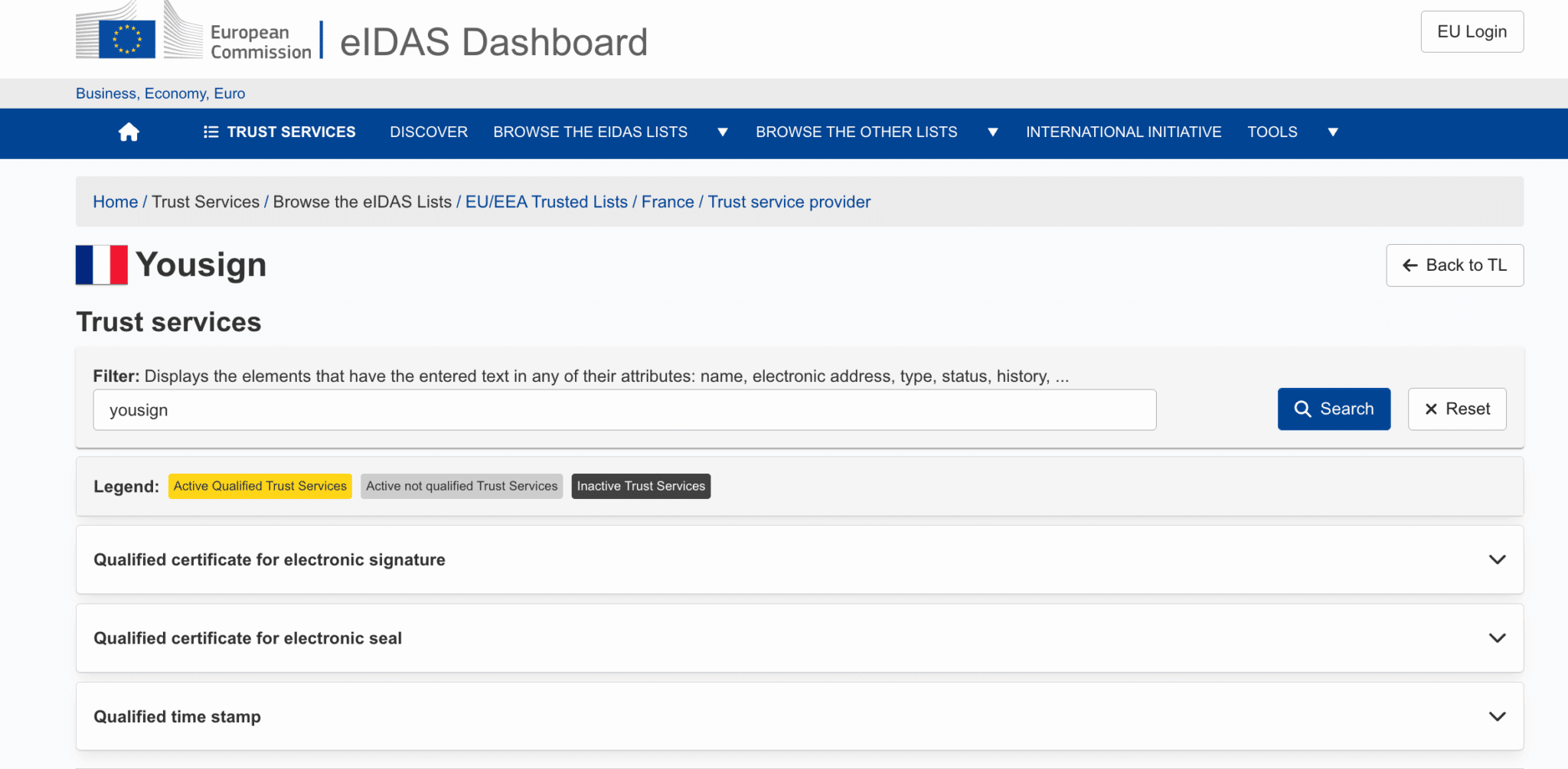Reset the filter with the Reset button
The height and width of the screenshot is (769, 1568).
pos(1456,409)
